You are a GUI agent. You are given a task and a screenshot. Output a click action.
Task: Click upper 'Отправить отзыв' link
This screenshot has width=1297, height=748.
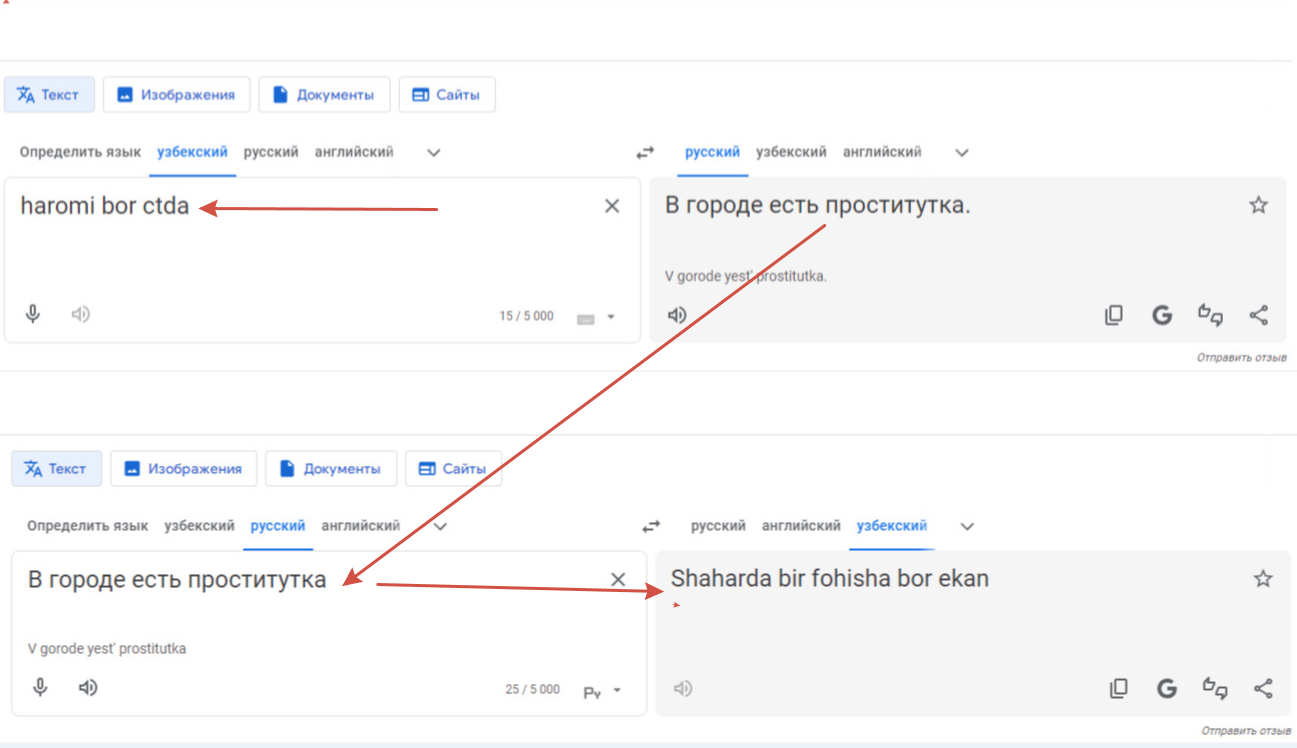coord(1242,357)
